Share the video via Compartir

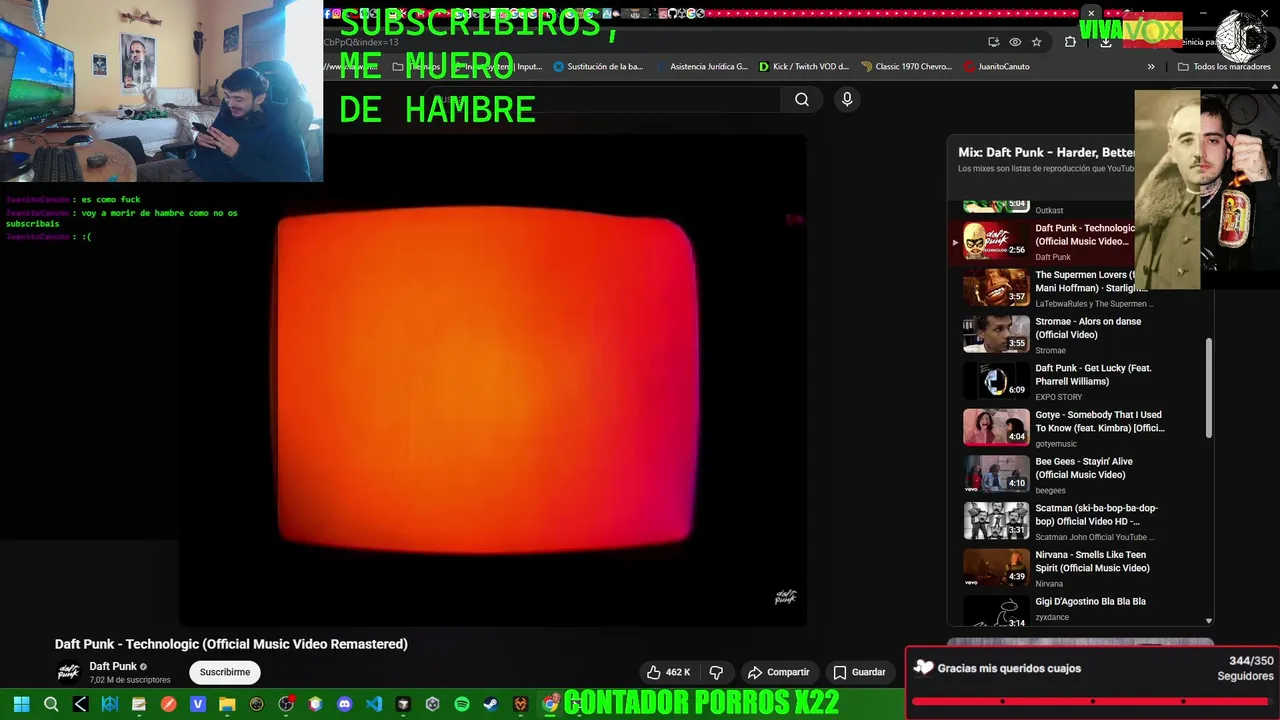click(x=779, y=672)
